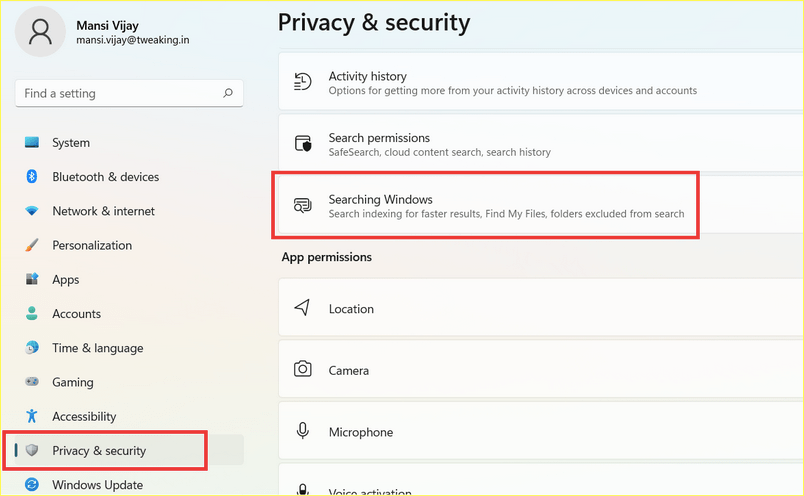This screenshot has width=804, height=496.
Task: Select Personalization in sidebar
Action: pos(129,245)
